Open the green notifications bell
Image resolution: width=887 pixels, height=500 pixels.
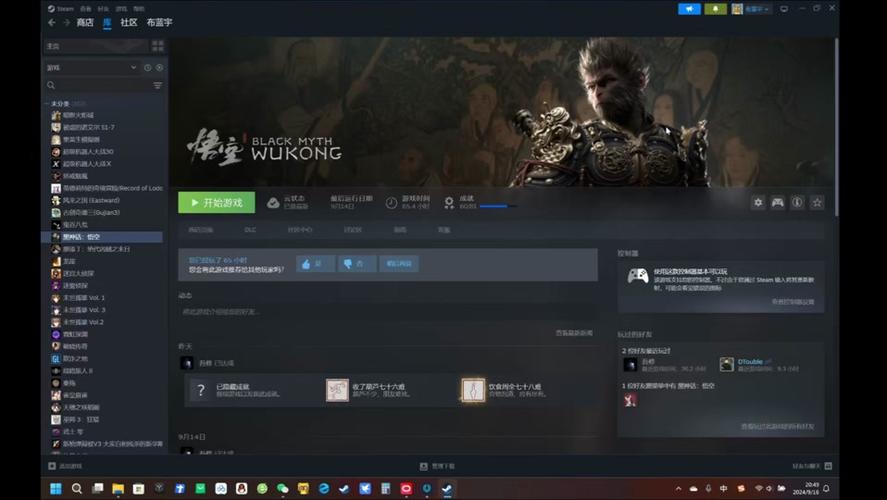point(715,9)
